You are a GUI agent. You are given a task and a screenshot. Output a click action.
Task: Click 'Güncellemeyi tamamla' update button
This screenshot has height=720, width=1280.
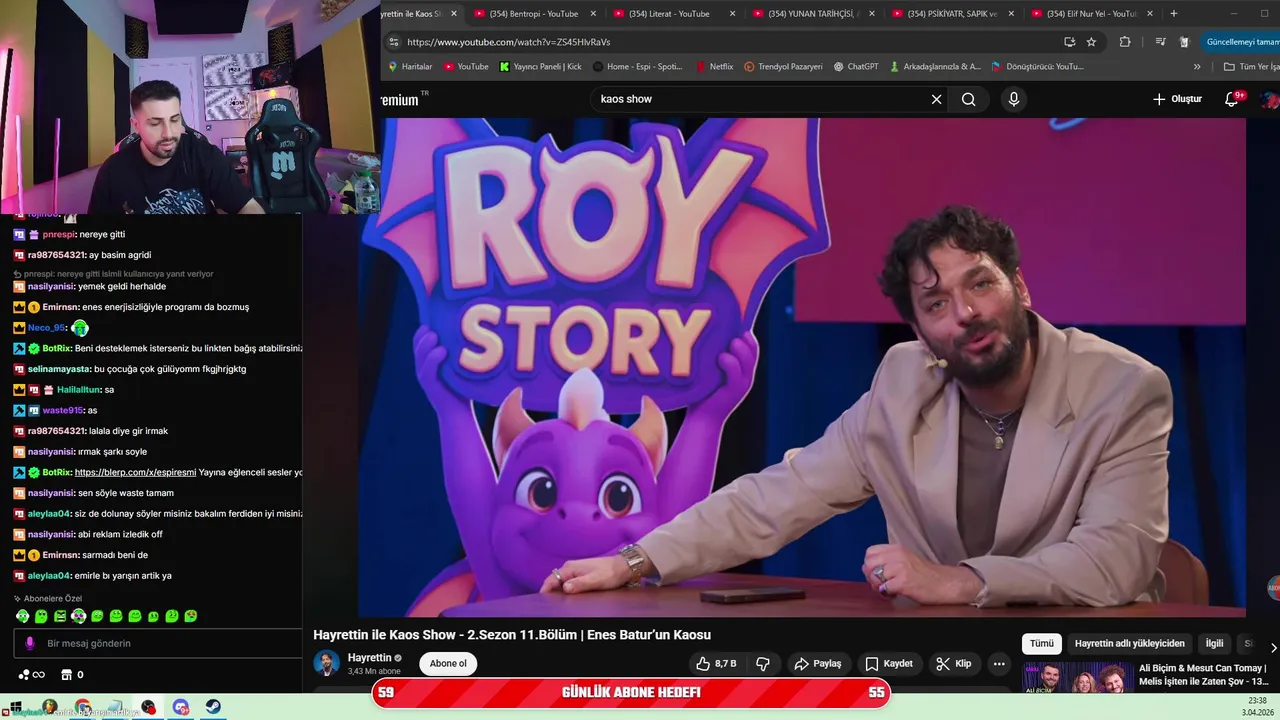[x=1243, y=42]
